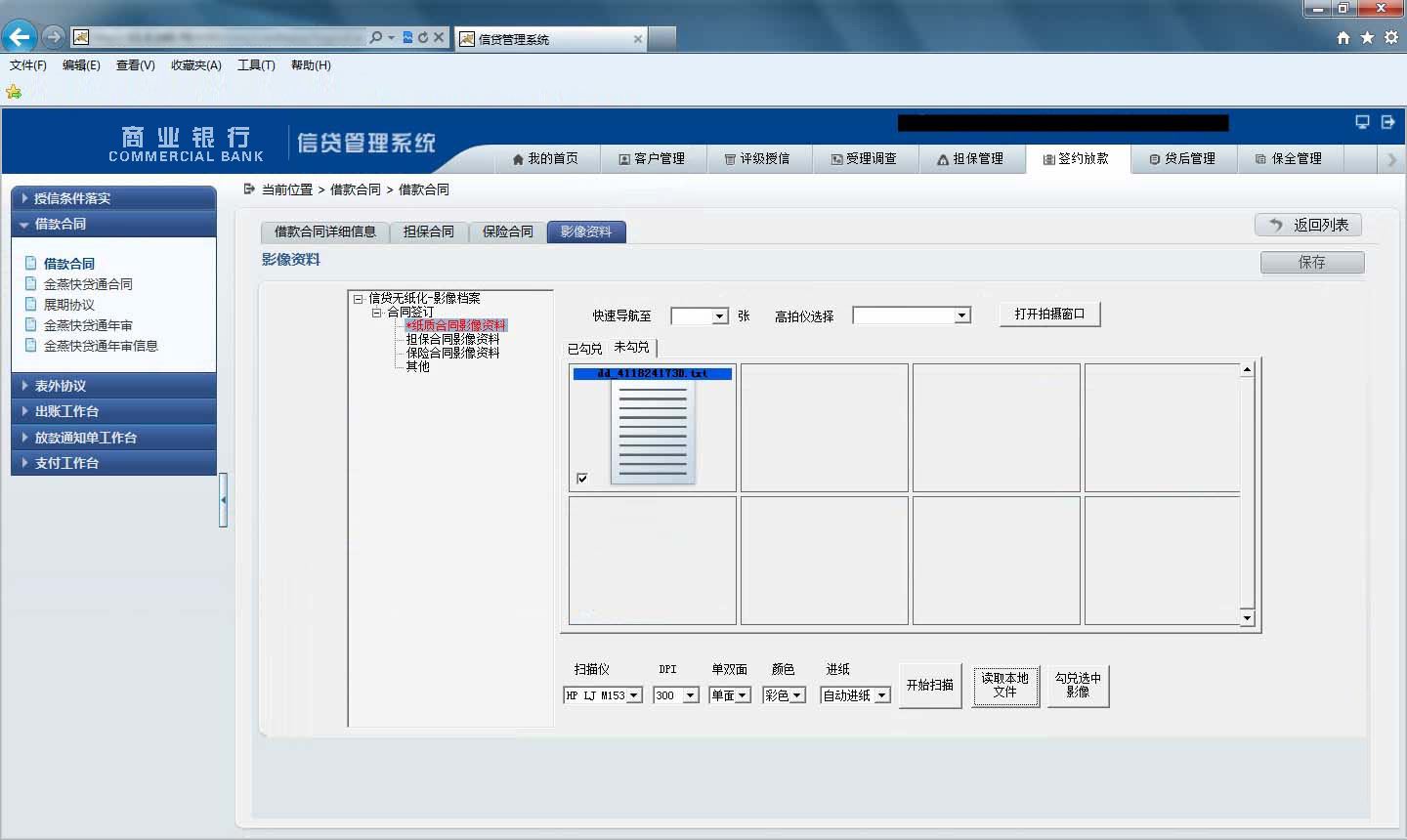
Task: Select 担保合同影像资料 tree item
Action: pos(452,339)
